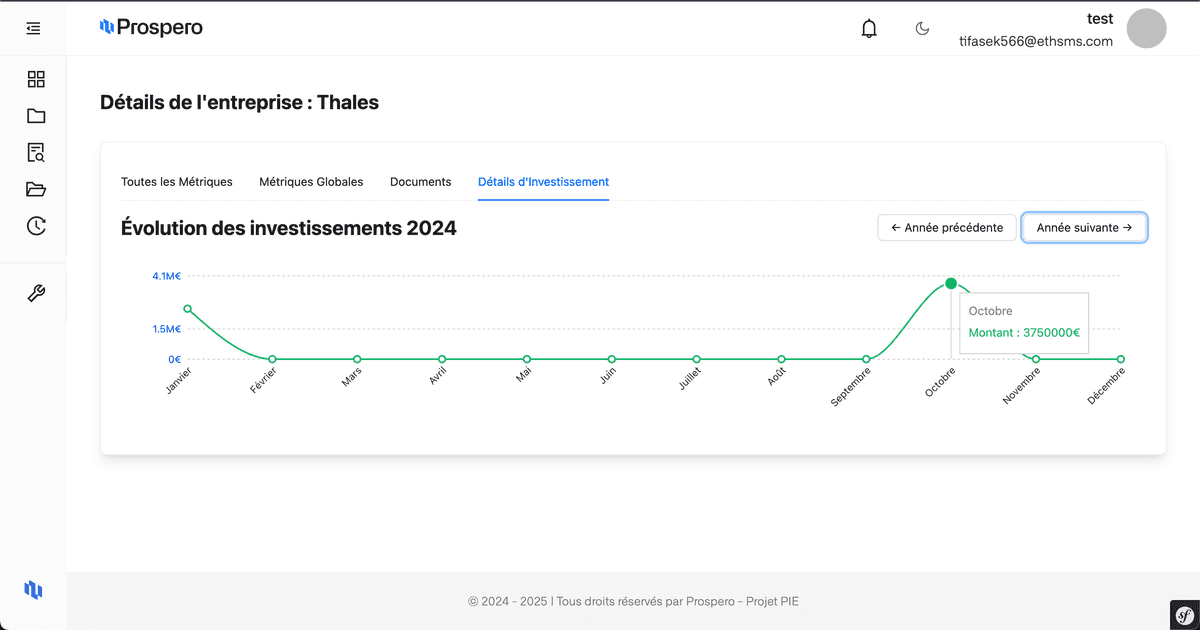Open the dashboard grid icon in sidebar
Image resolution: width=1200 pixels, height=630 pixels.
pyautogui.click(x=36, y=79)
